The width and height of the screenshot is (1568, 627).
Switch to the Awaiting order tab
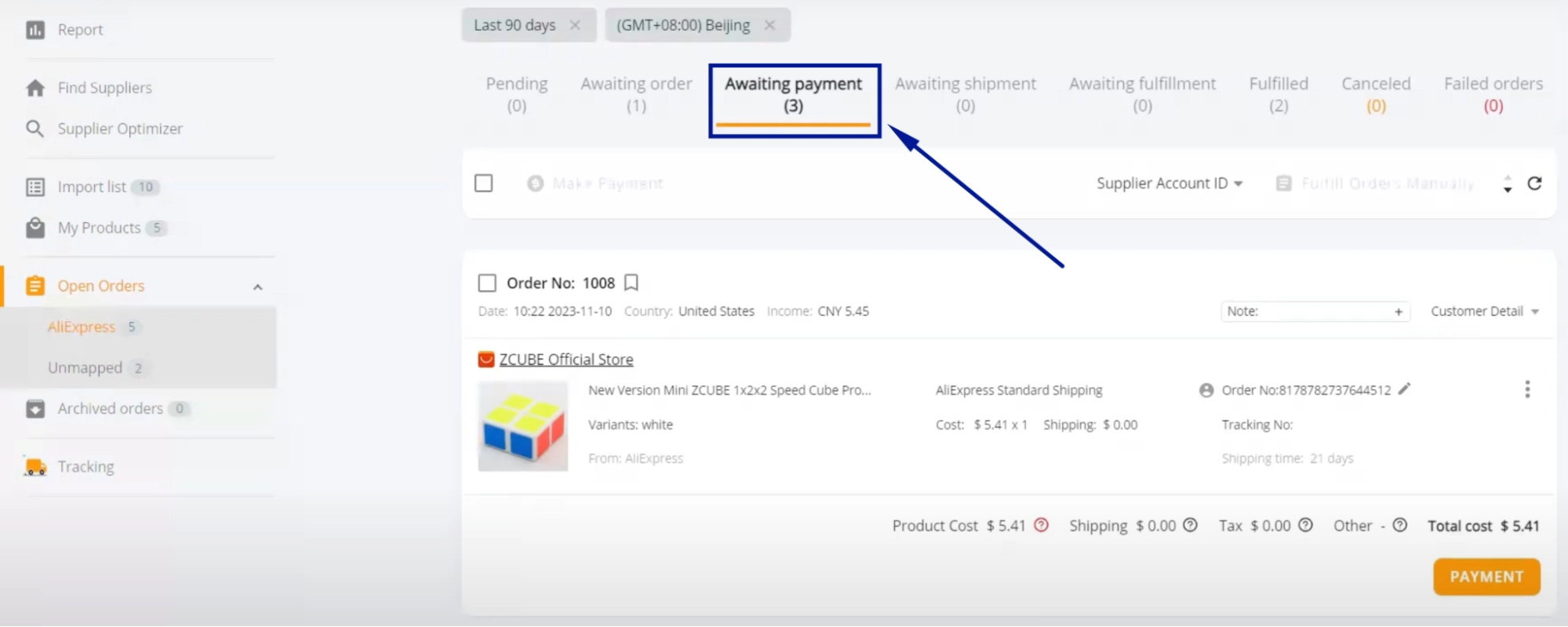click(x=636, y=94)
